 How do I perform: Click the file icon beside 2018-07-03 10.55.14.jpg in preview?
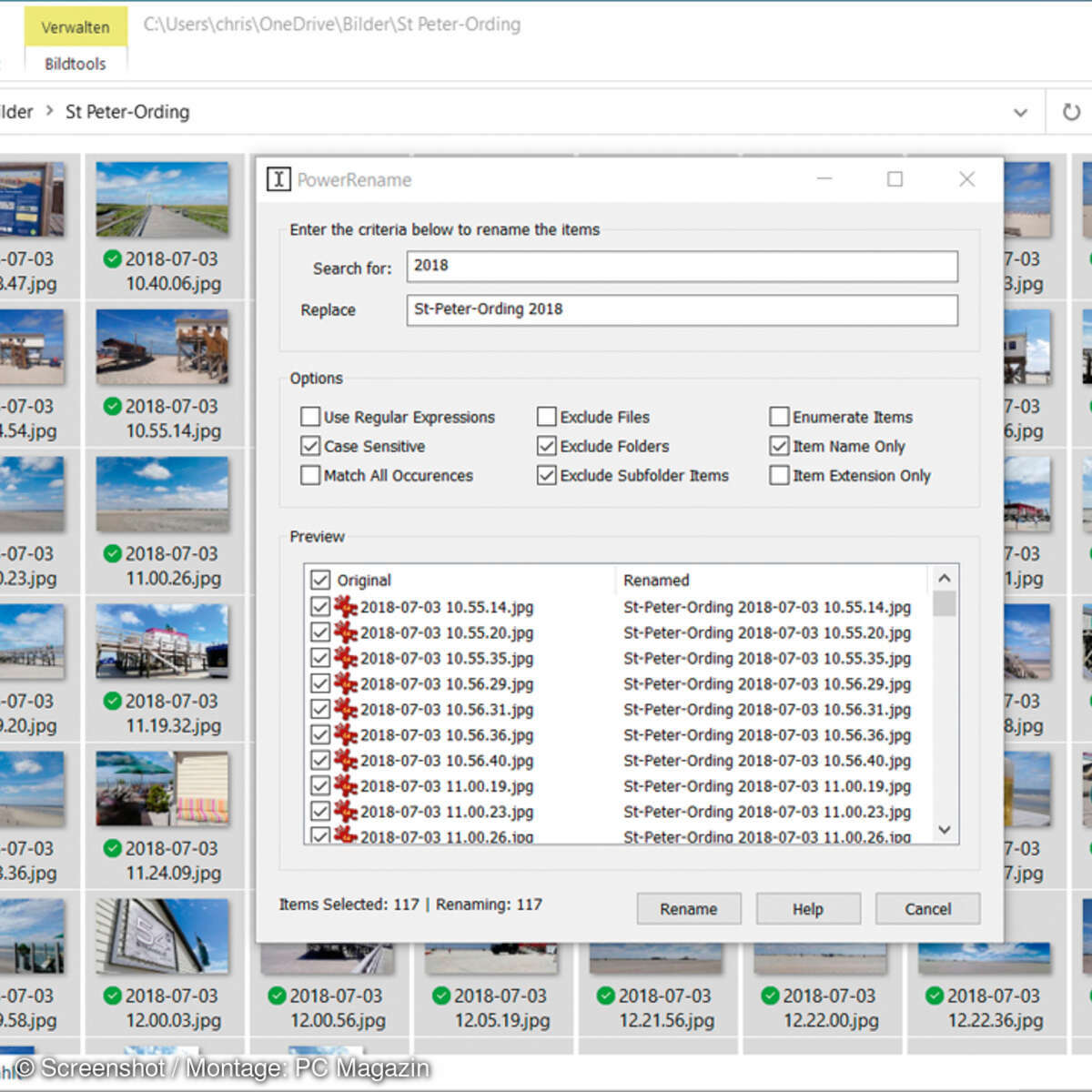(346, 607)
